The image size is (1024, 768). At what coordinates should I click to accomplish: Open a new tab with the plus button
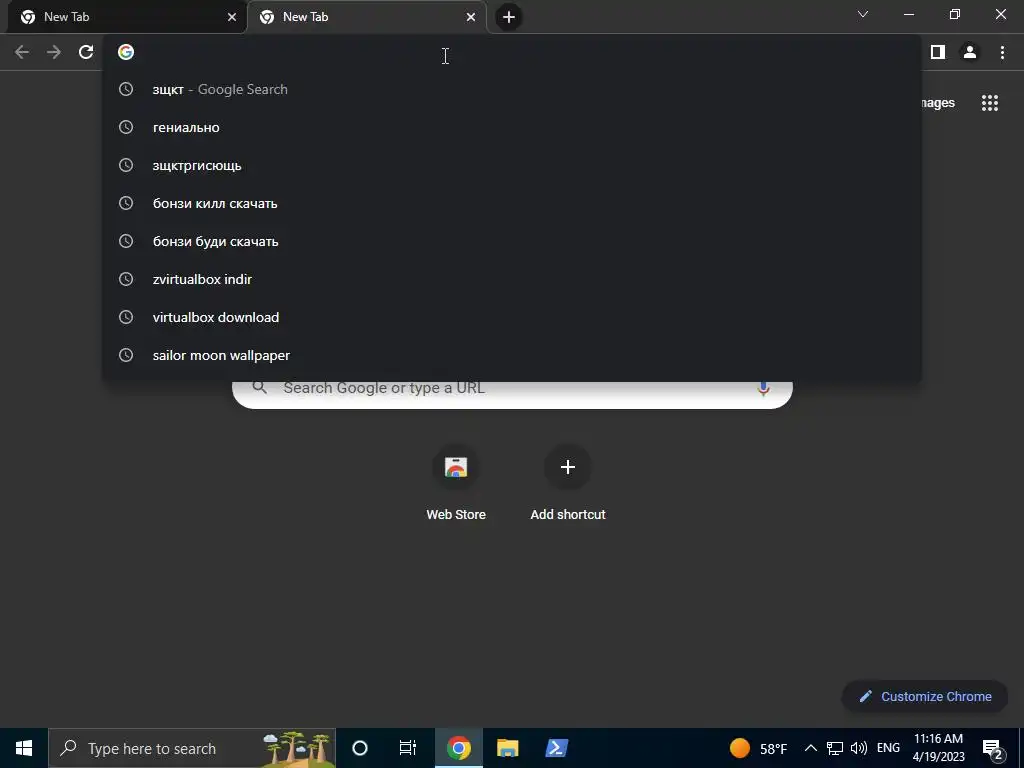(x=509, y=17)
